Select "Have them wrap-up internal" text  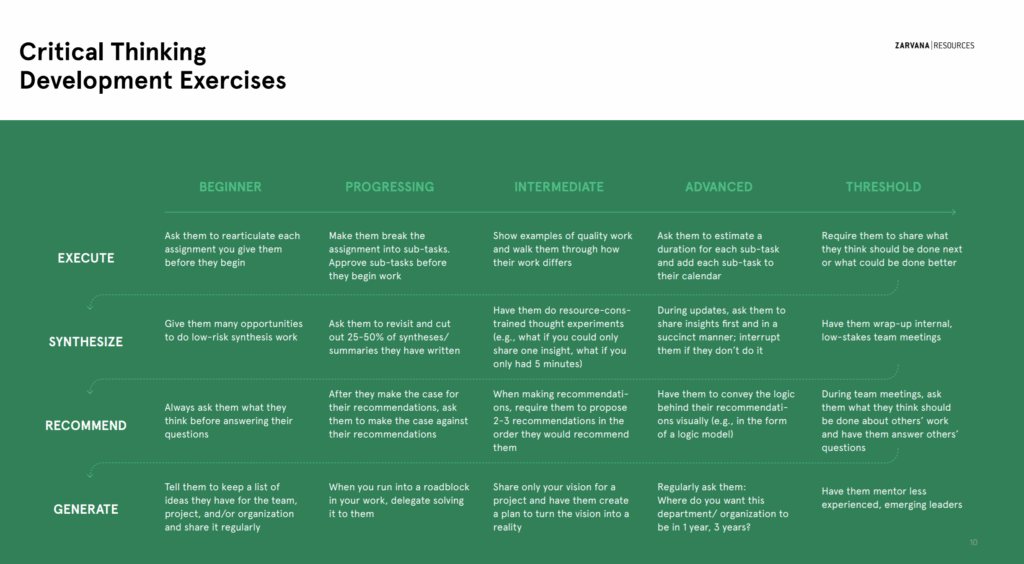pos(886,330)
